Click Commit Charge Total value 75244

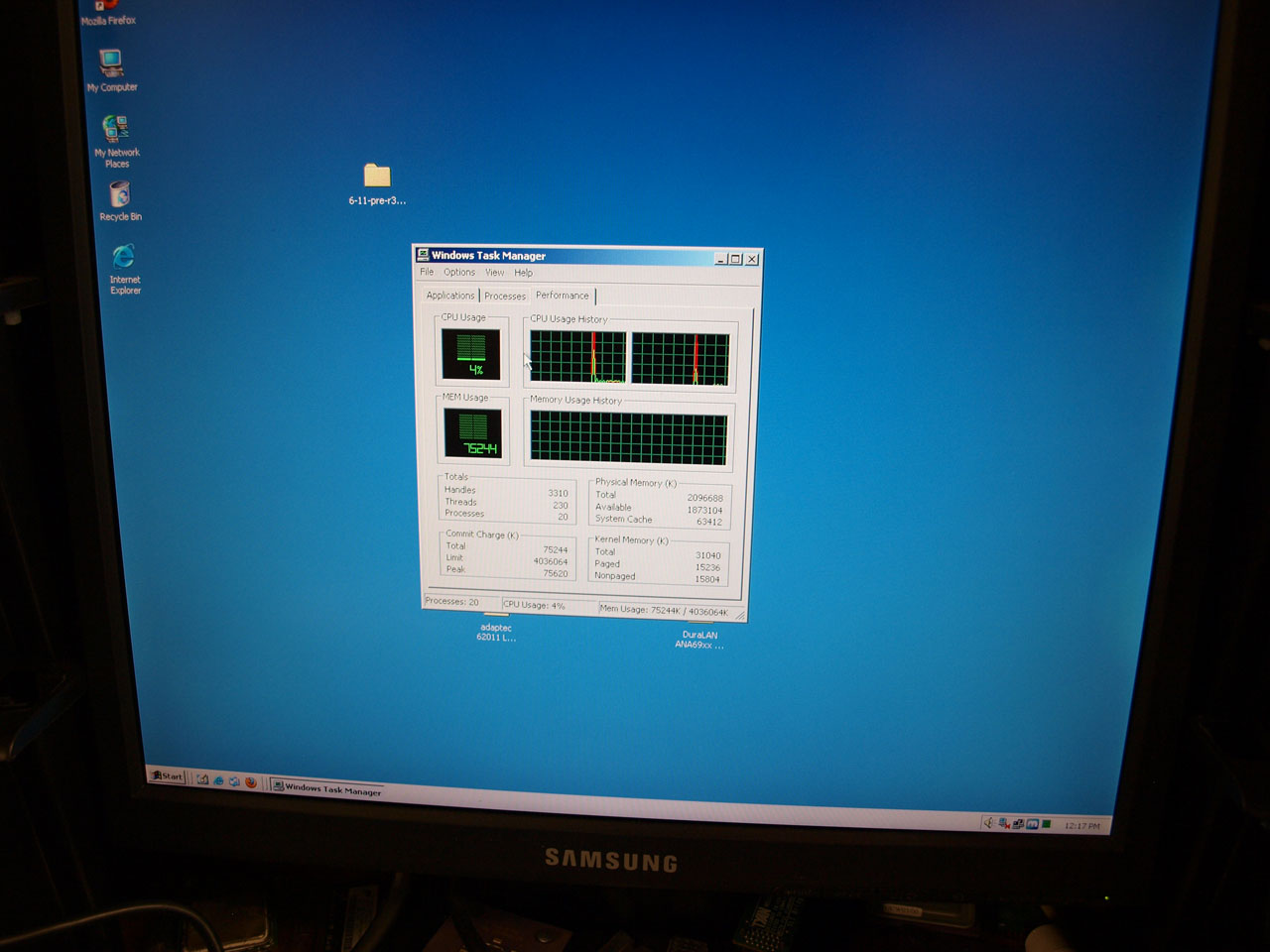click(556, 549)
